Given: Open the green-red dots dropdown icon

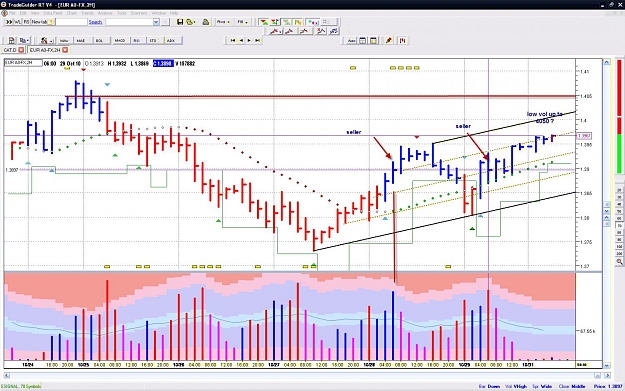Looking at the screenshot, I should pos(313,22).
